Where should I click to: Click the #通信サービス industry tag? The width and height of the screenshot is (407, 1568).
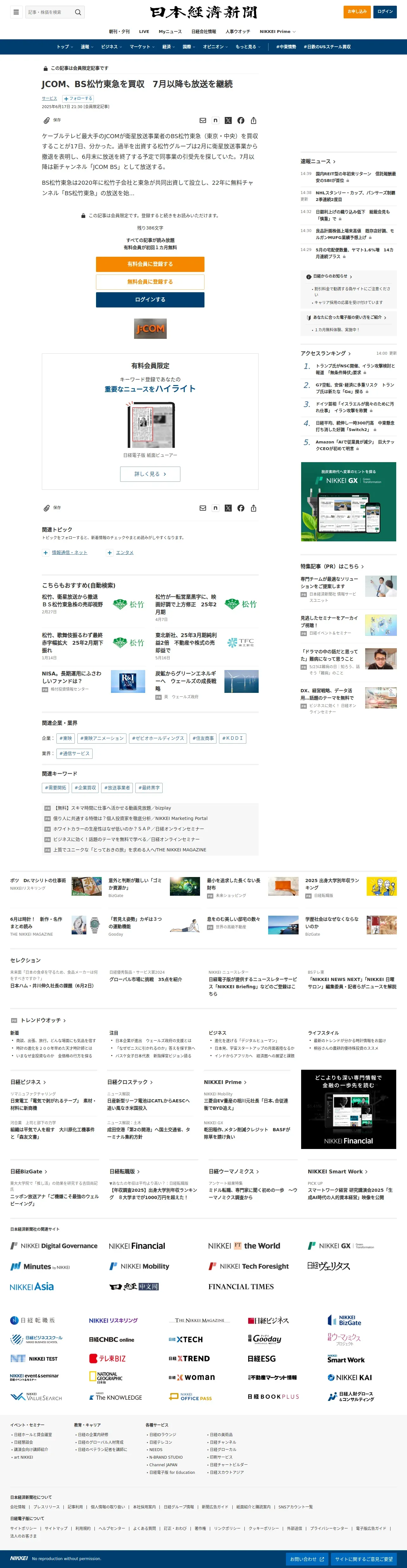(74, 753)
